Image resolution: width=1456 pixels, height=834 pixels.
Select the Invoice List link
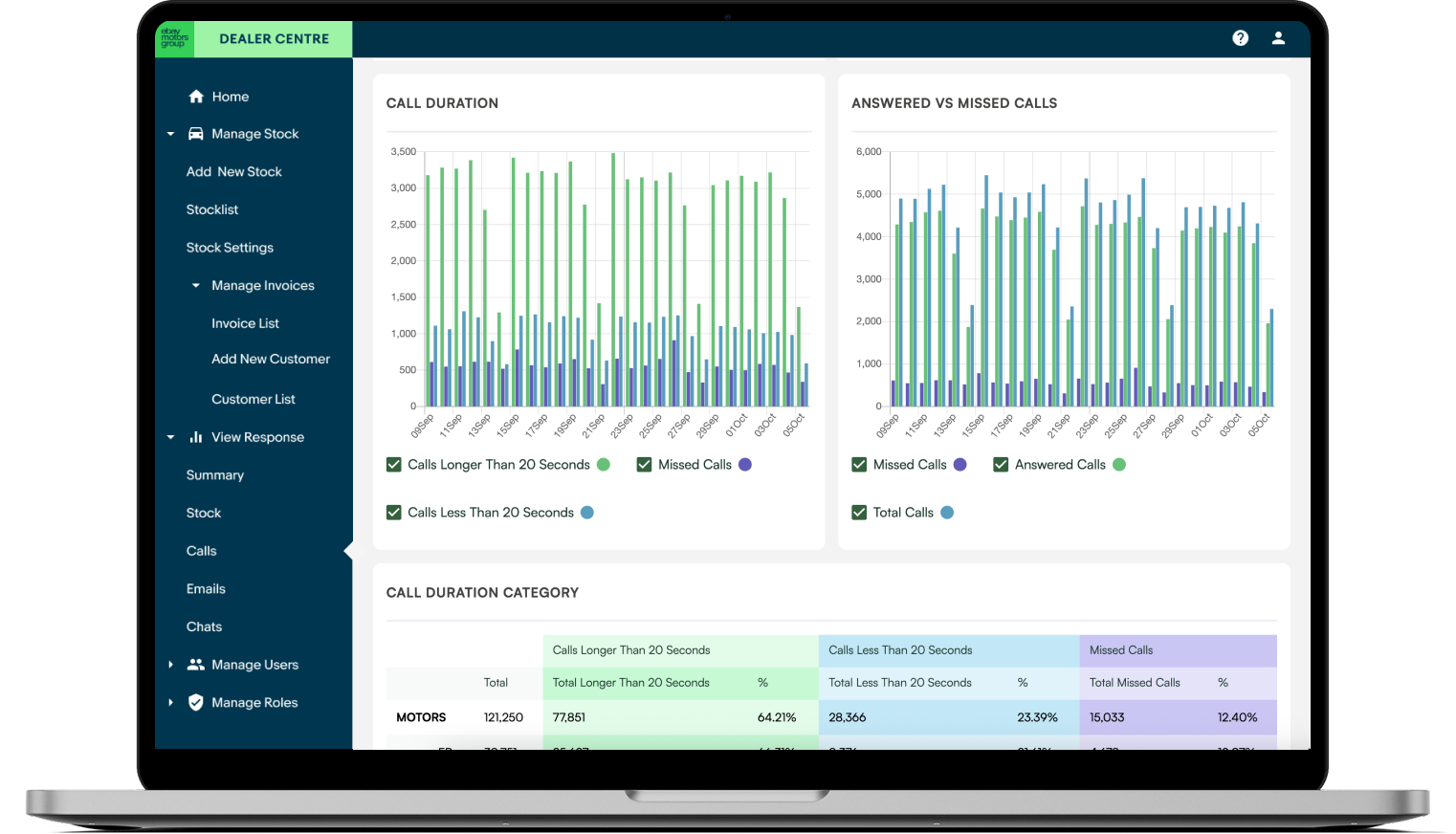pos(245,323)
